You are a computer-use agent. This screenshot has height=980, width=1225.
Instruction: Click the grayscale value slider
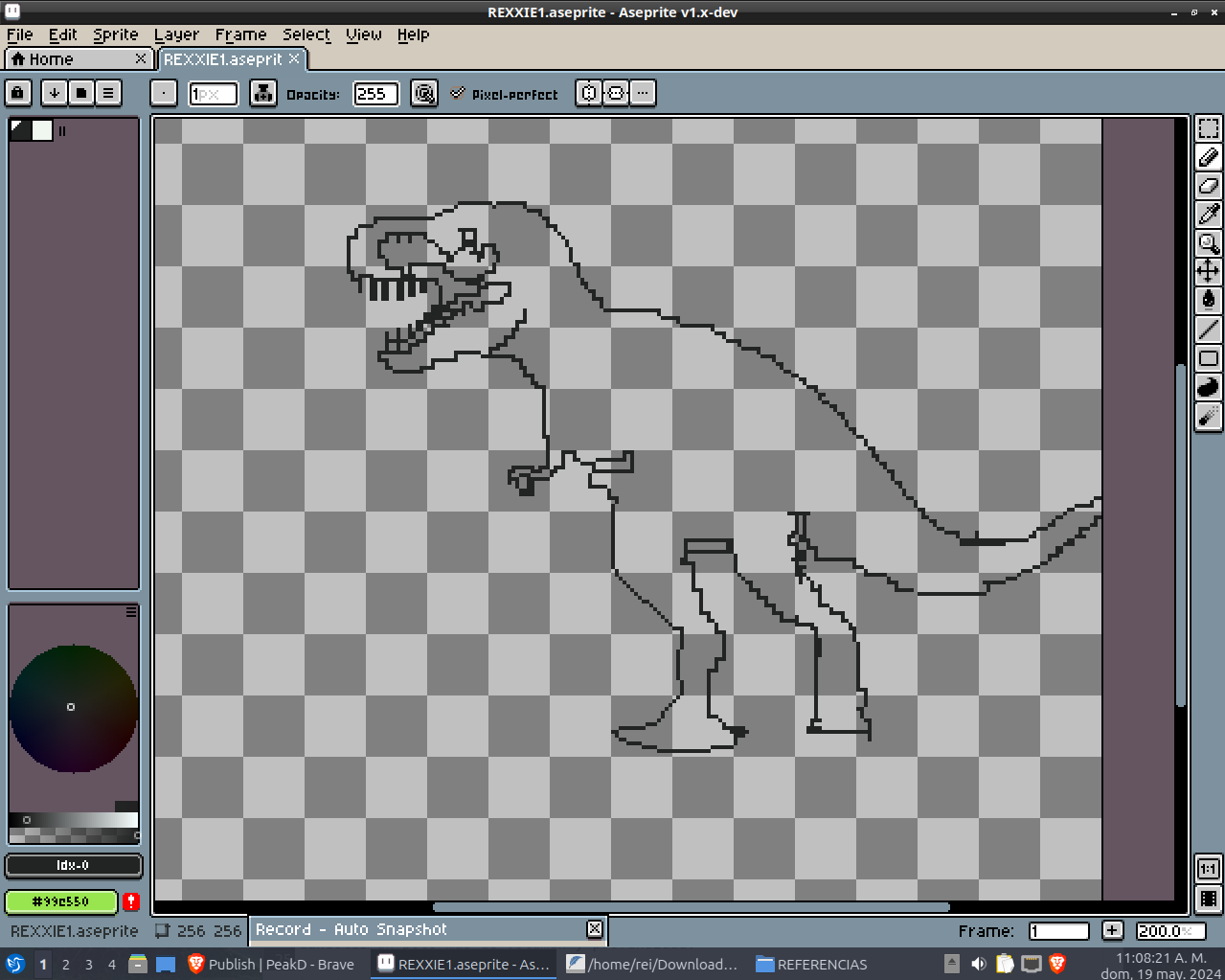[74, 820]
